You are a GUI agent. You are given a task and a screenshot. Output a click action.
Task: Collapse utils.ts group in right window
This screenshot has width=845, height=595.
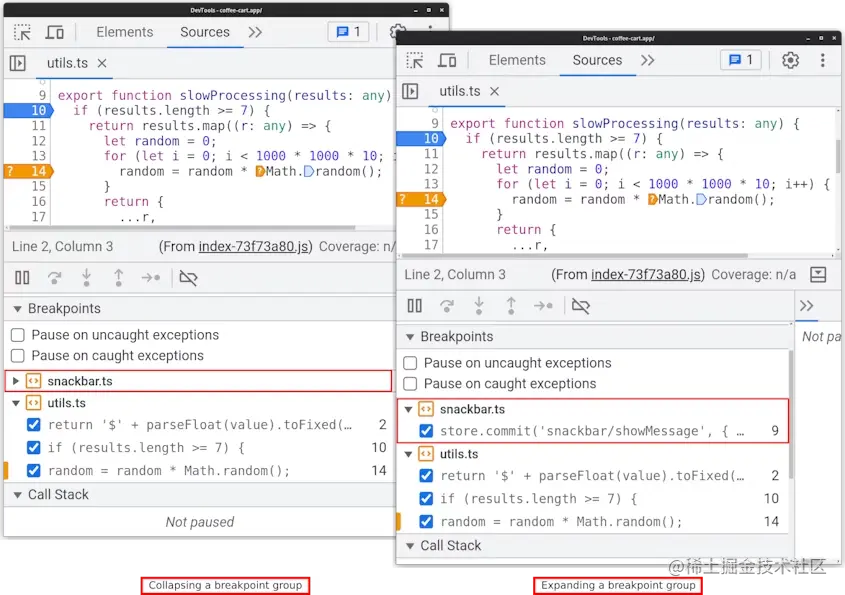(408, 454)
